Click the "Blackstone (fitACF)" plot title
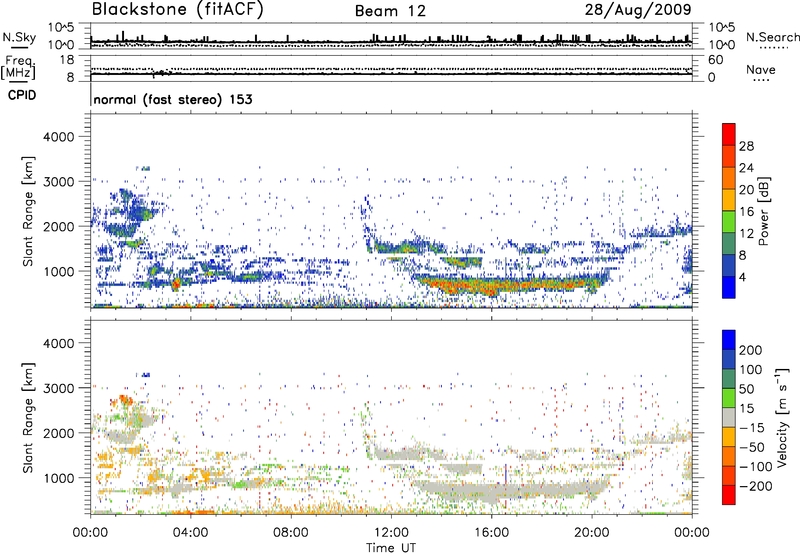 (x=177, y=9)
